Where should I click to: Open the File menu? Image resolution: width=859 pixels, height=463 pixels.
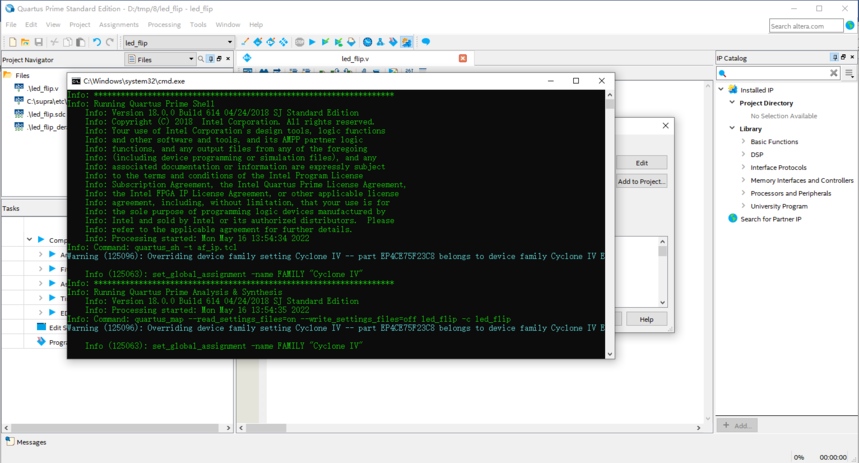pos(11,25)
